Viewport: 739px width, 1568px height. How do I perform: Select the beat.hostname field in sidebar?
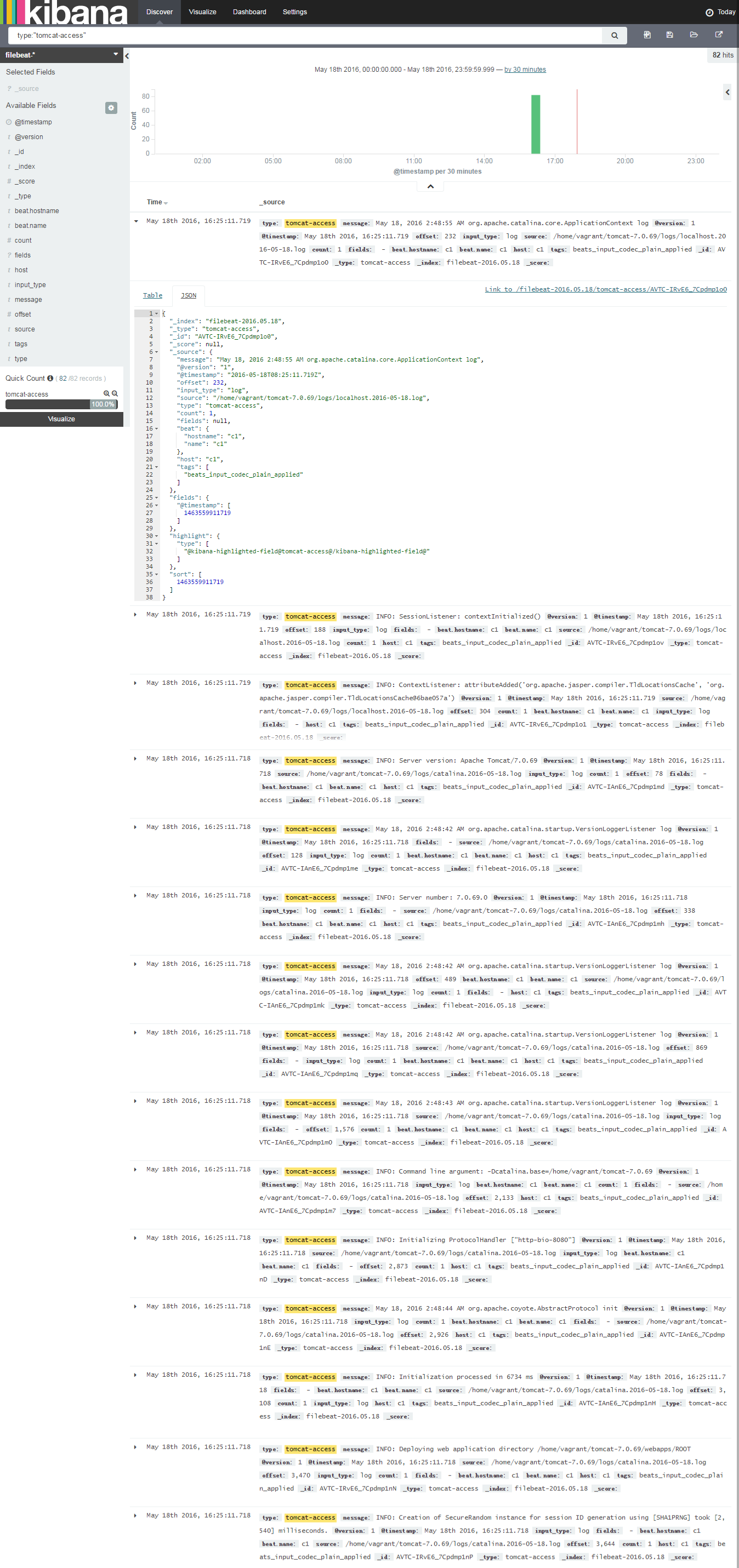tap(37, 211)
